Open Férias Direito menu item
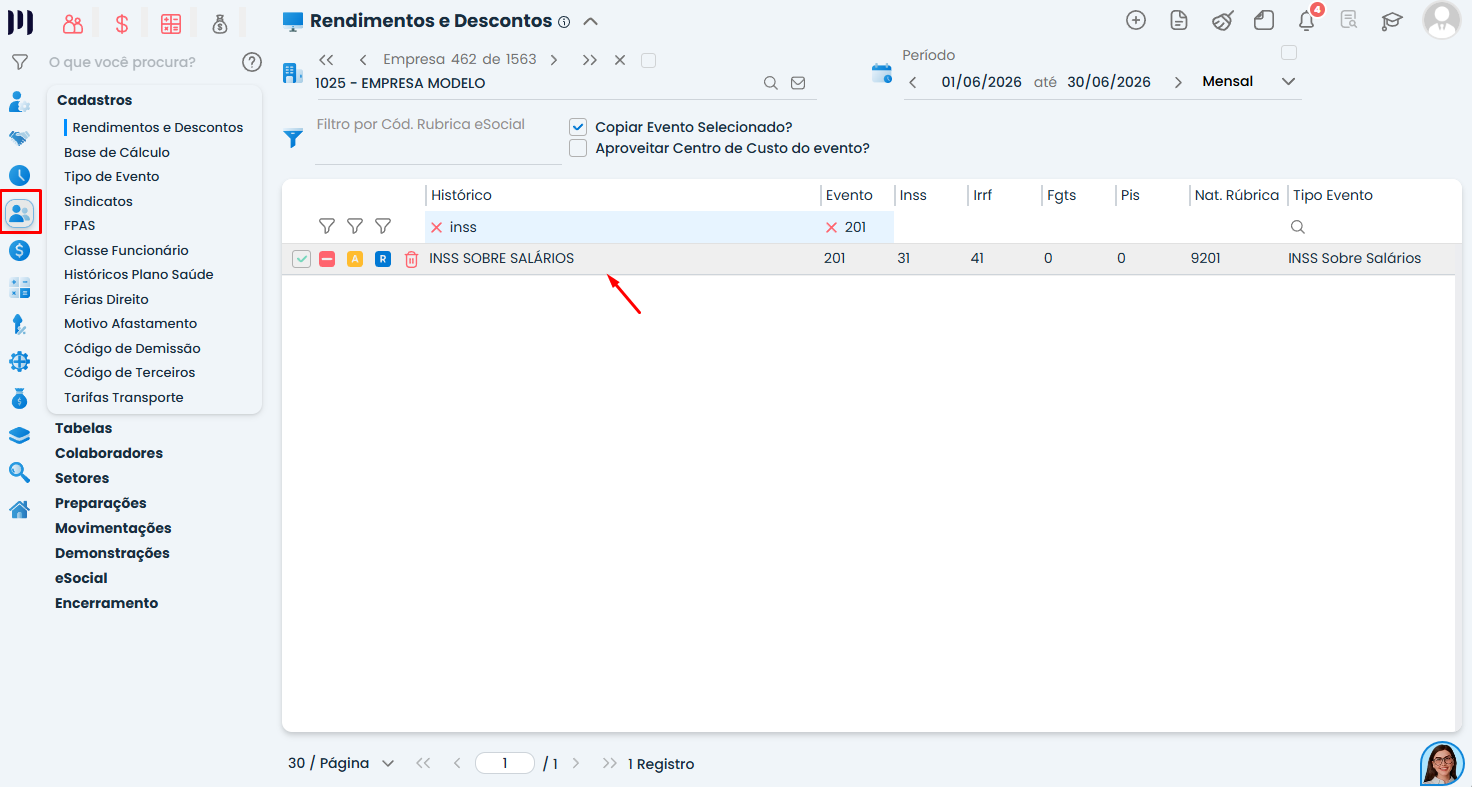Screen dimensions: 1472x787 (x=106, y=299)
